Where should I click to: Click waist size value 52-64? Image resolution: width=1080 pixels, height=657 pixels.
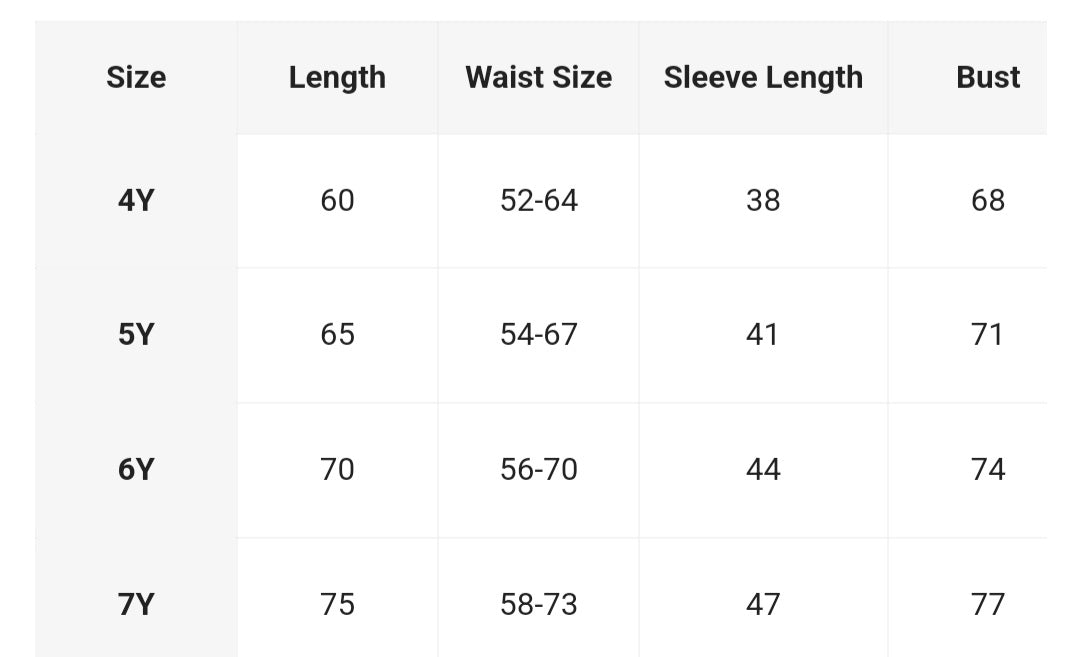pos(538,200)
